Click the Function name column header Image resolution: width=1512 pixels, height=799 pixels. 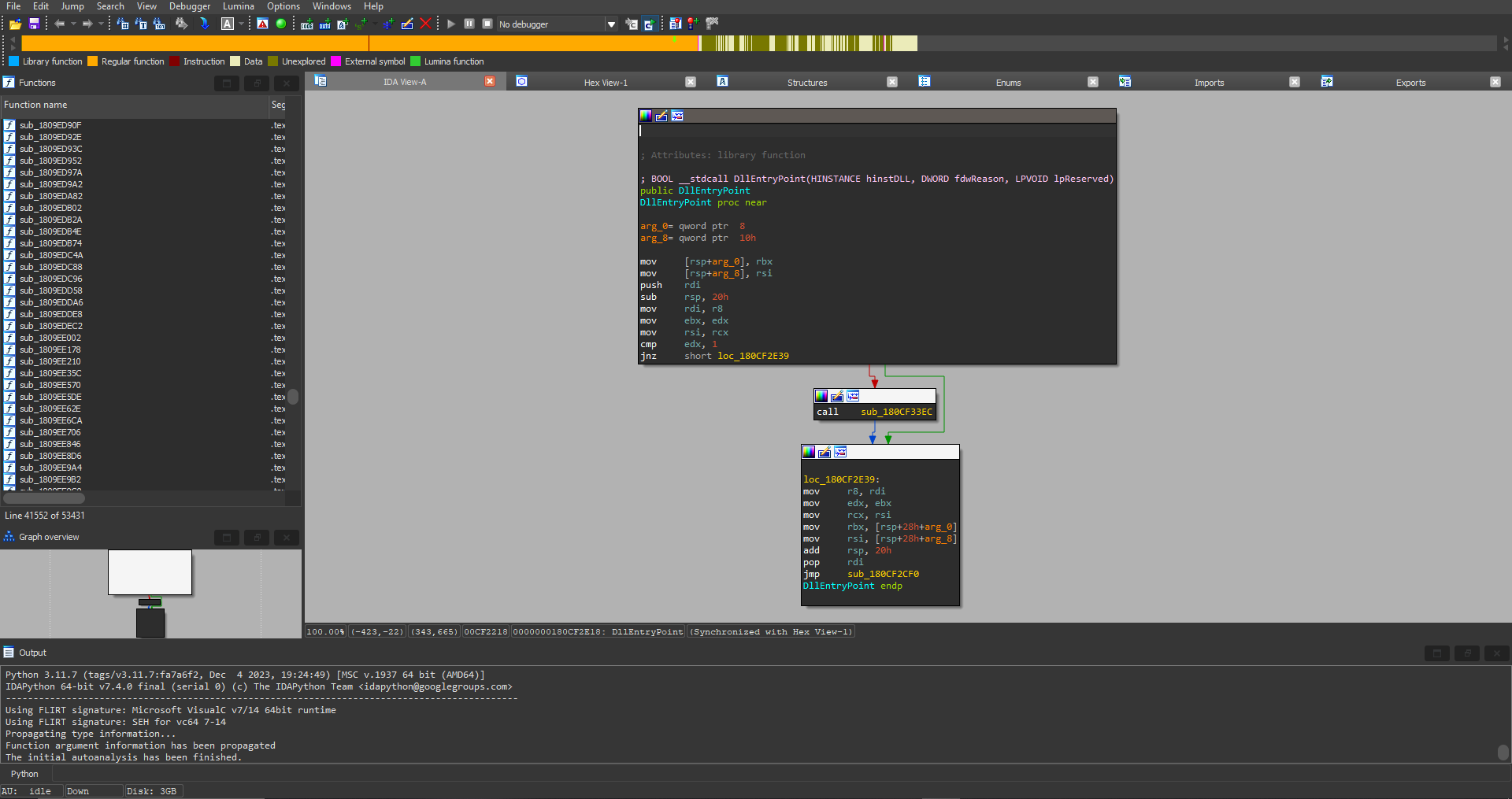point(135,105)
